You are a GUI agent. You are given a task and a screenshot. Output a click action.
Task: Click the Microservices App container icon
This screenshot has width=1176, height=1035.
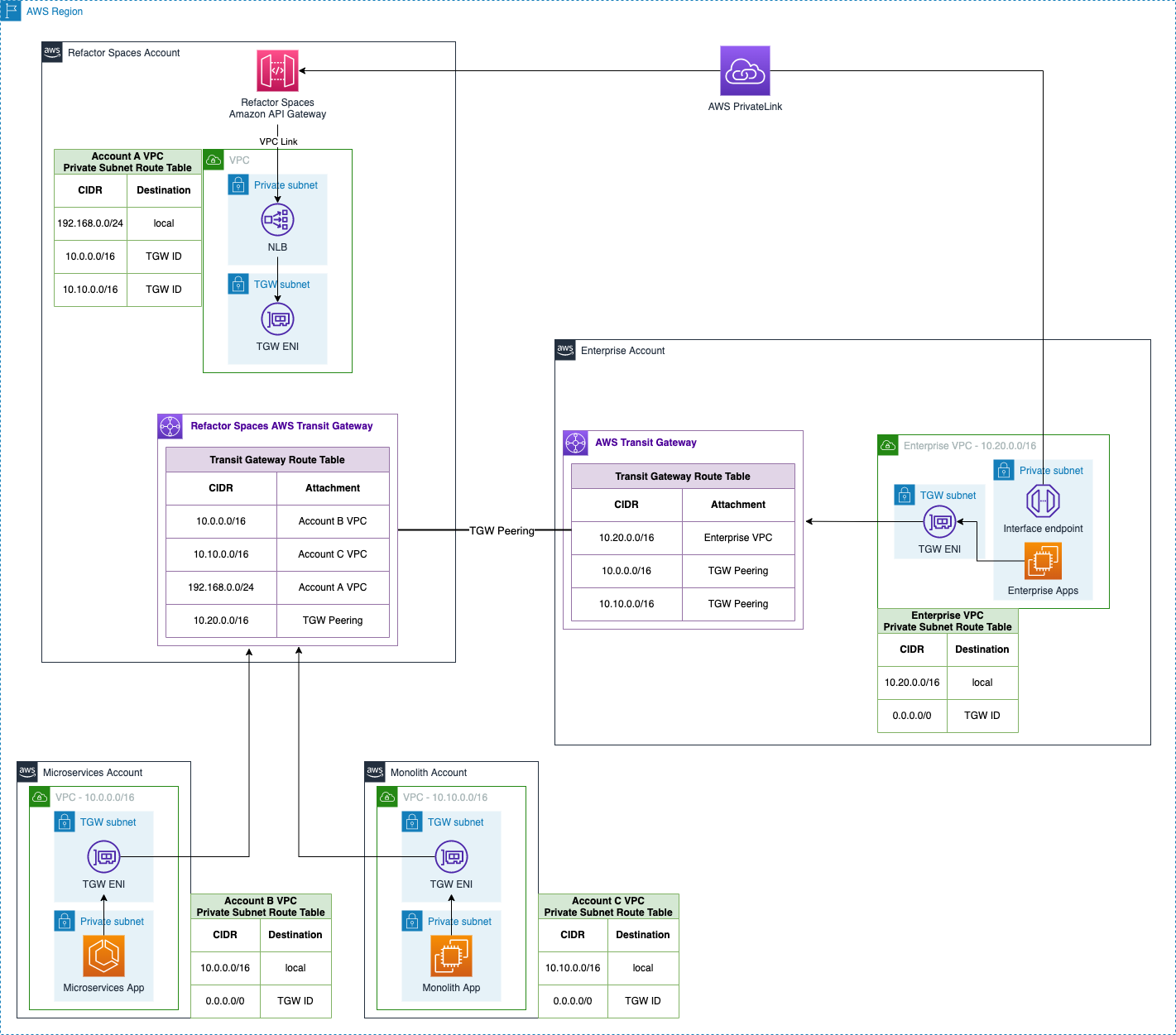(x=103, y=956)
